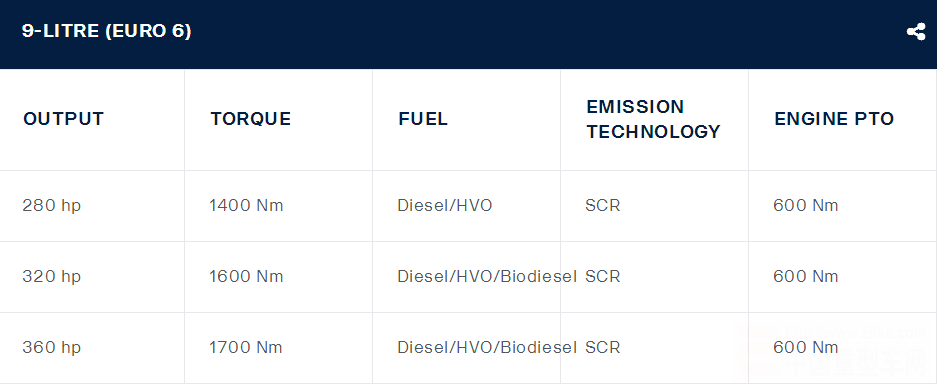Click Diesel/HVO/Biodiesel in the 320 hp row
Image resolution: width=937 pixels, height=386 pixels.
click(487, 277)
